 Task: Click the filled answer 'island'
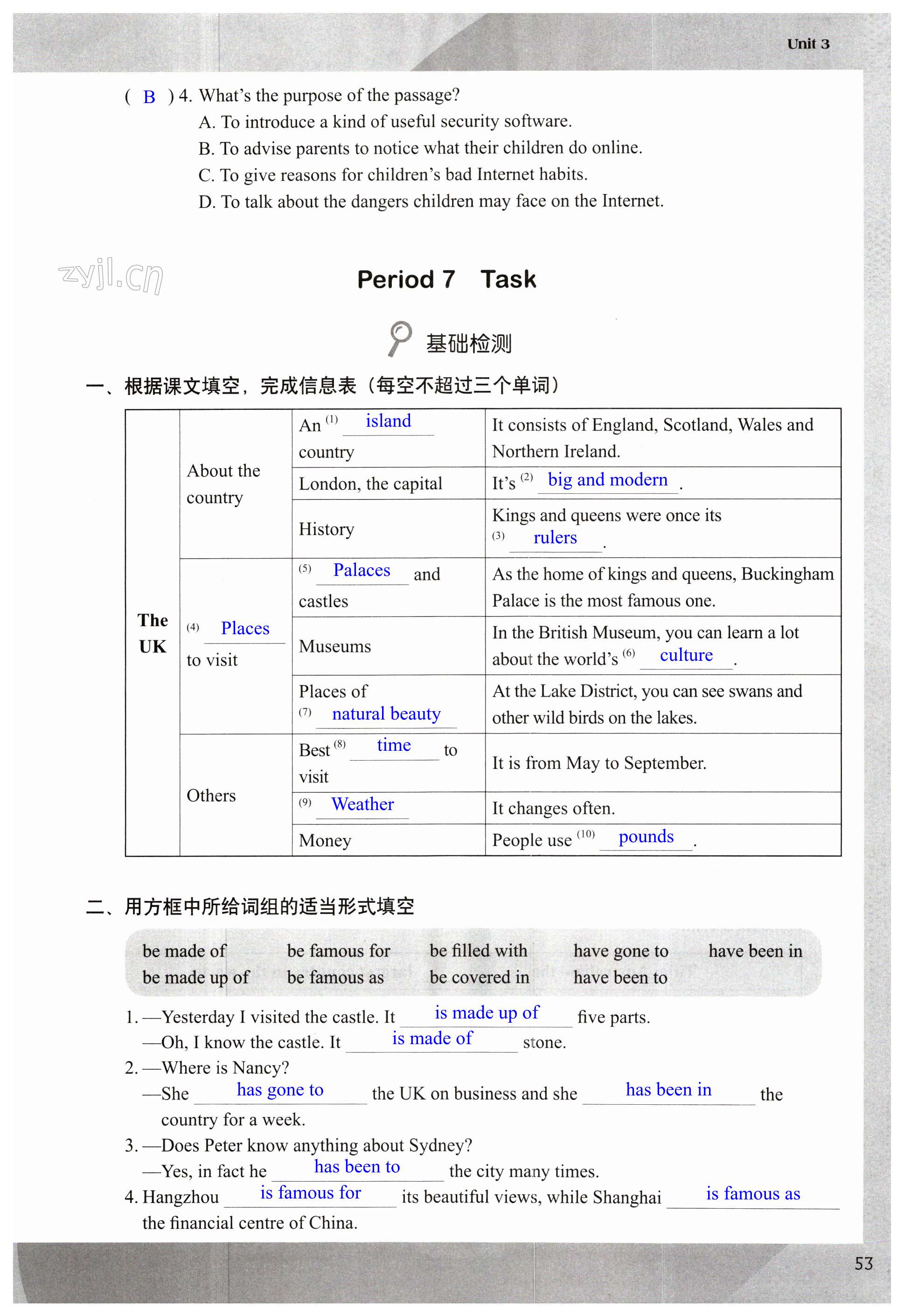[388, 421]
